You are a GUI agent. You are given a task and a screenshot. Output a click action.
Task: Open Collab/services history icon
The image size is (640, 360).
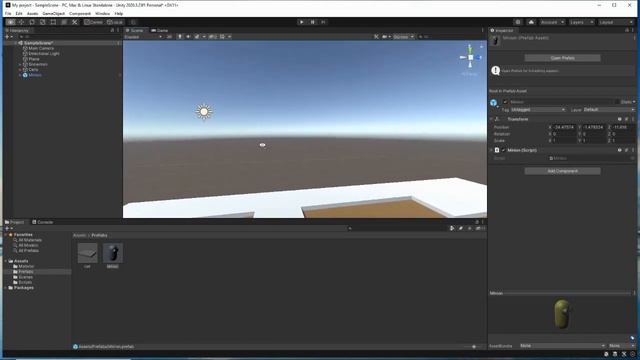point(518,22)
